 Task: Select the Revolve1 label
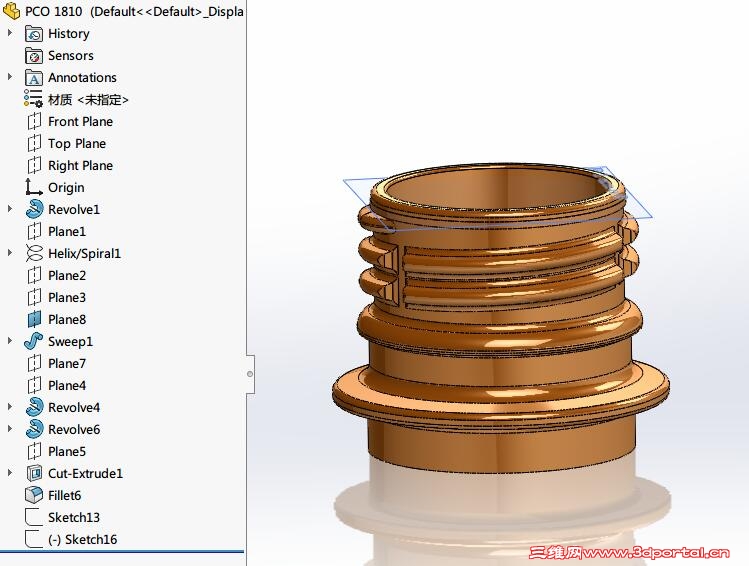click(74, 210)
